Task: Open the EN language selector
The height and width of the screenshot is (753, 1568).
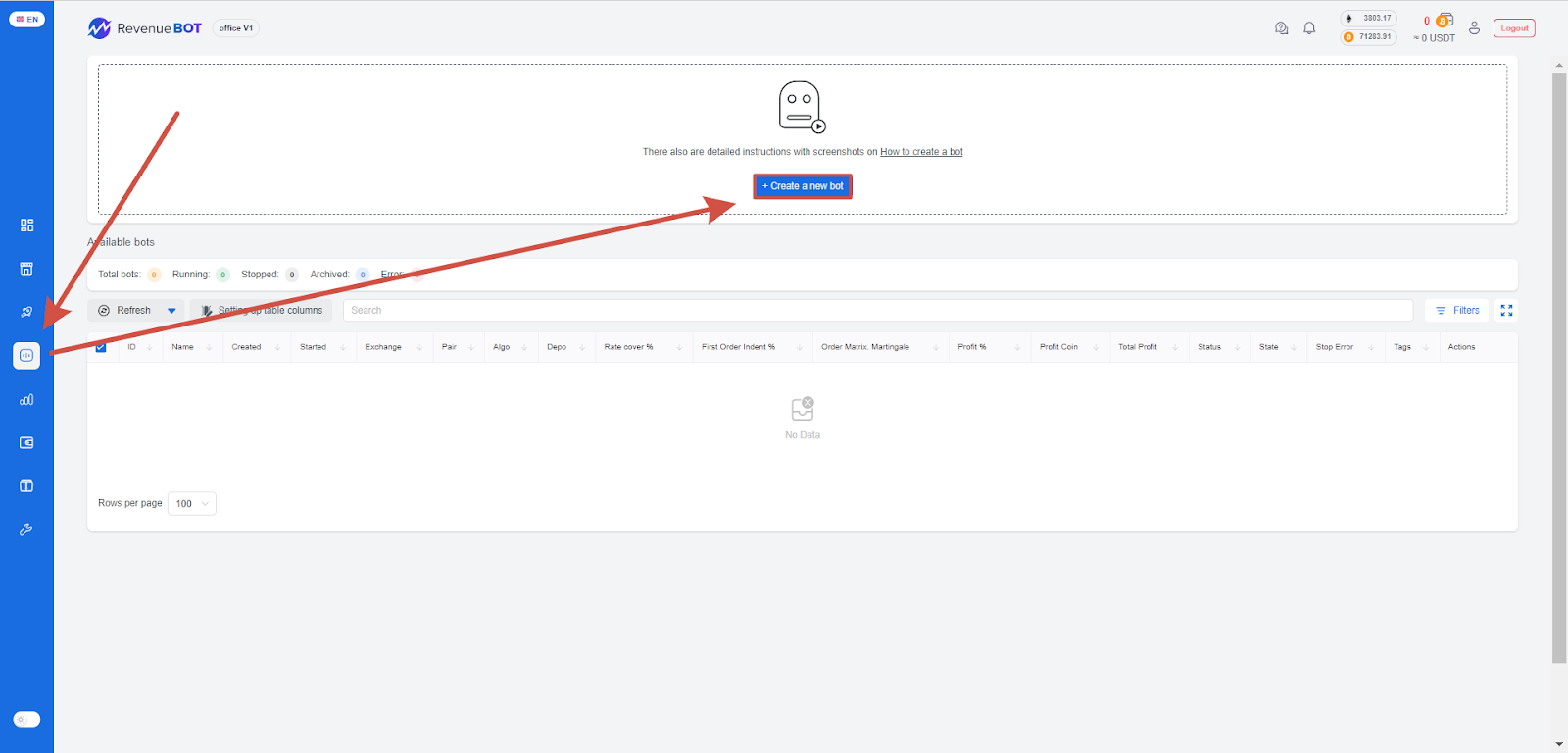Action: [x=26, y=19]
